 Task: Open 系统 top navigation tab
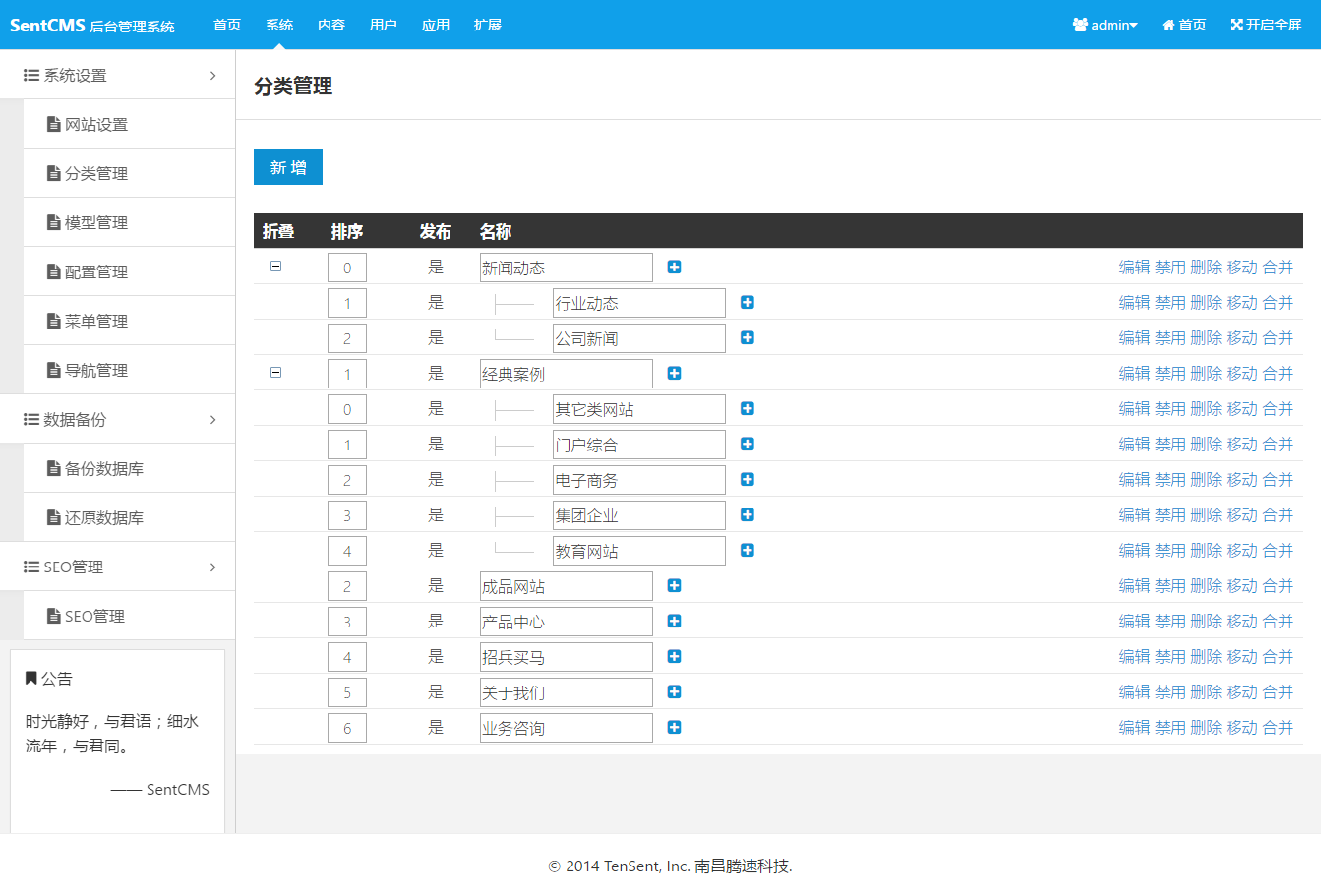[x=279, y=25]
